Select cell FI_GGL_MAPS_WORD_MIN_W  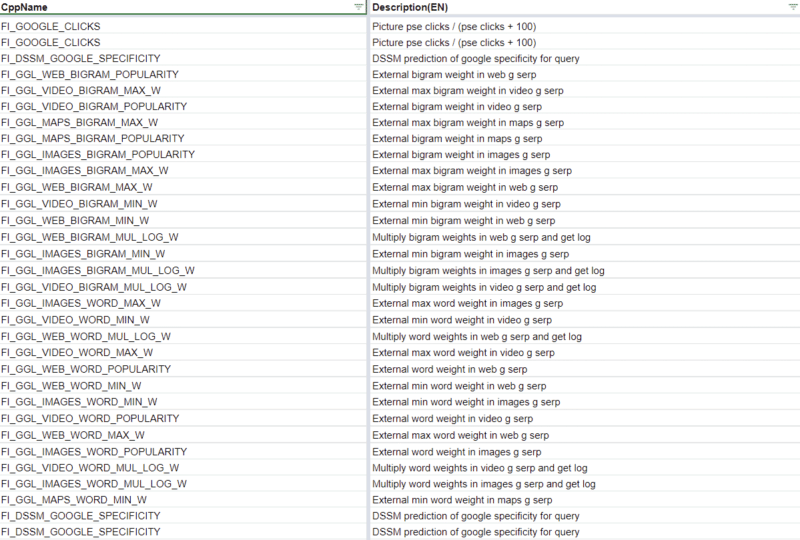pyautogui.click(x=183, y=500)
